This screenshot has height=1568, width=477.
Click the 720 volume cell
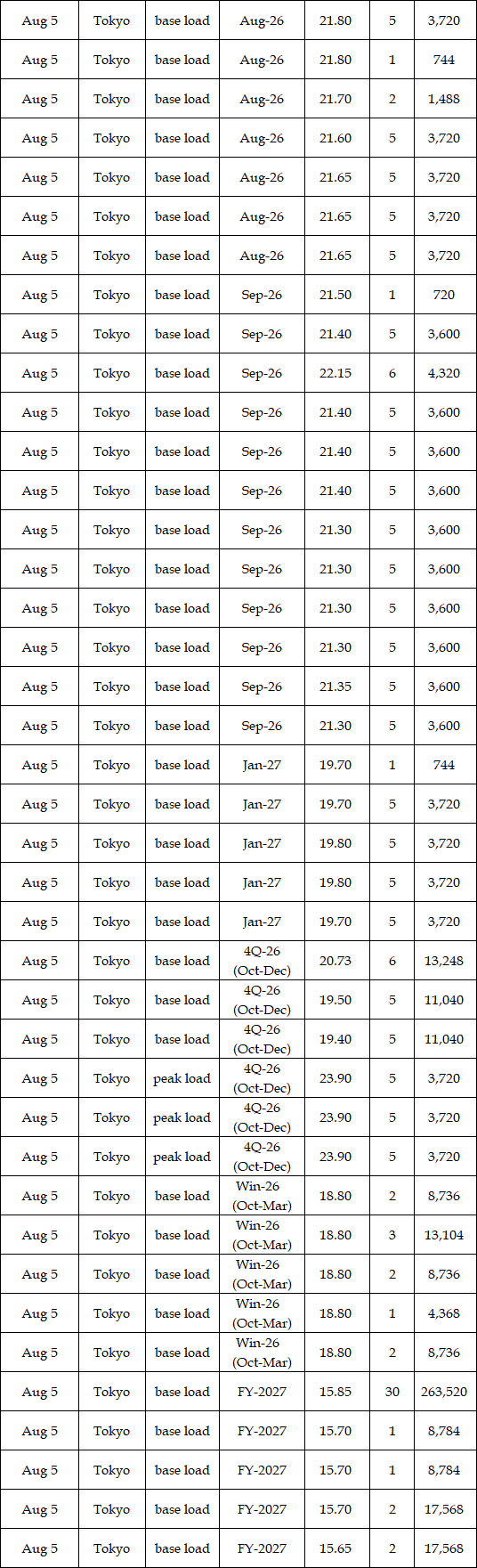coord(445,295)
